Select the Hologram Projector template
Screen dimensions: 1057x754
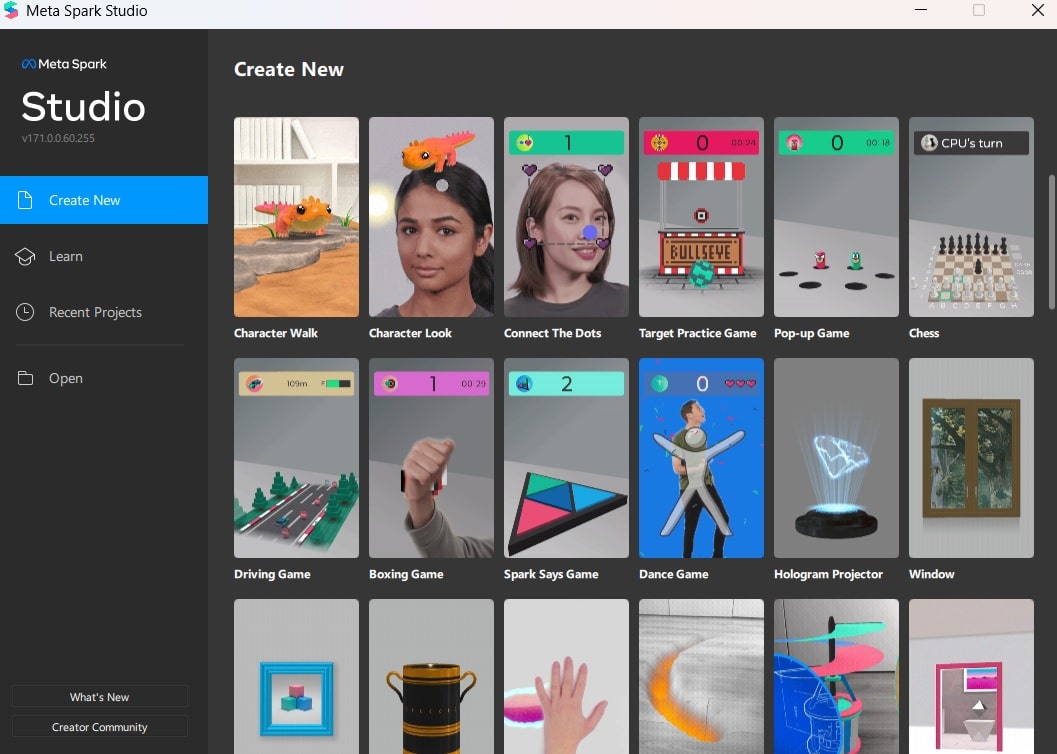pyautogui.click(x=836, y=458)
